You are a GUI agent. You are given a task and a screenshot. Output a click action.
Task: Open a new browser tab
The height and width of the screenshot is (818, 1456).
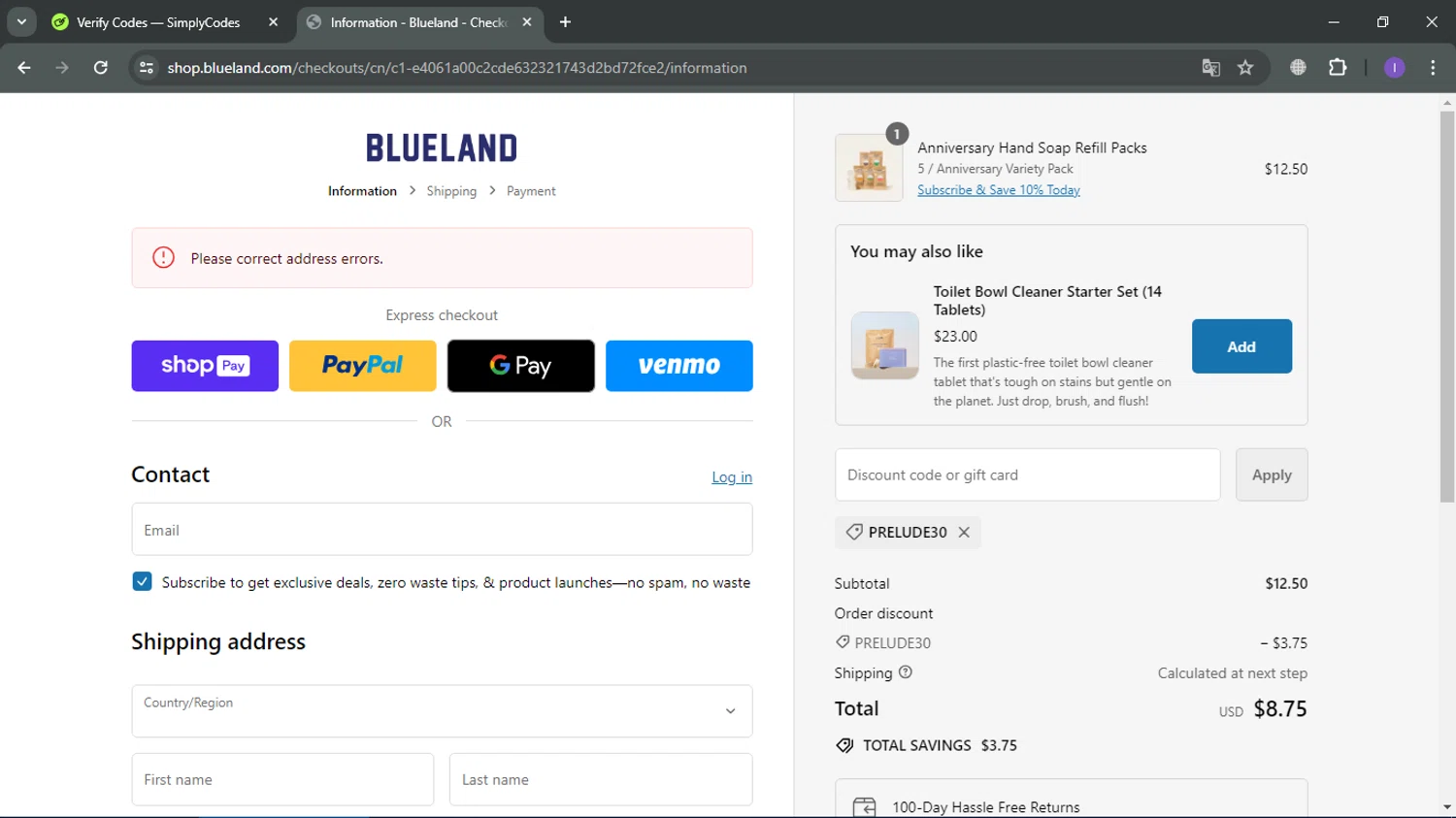pos(565,21)
